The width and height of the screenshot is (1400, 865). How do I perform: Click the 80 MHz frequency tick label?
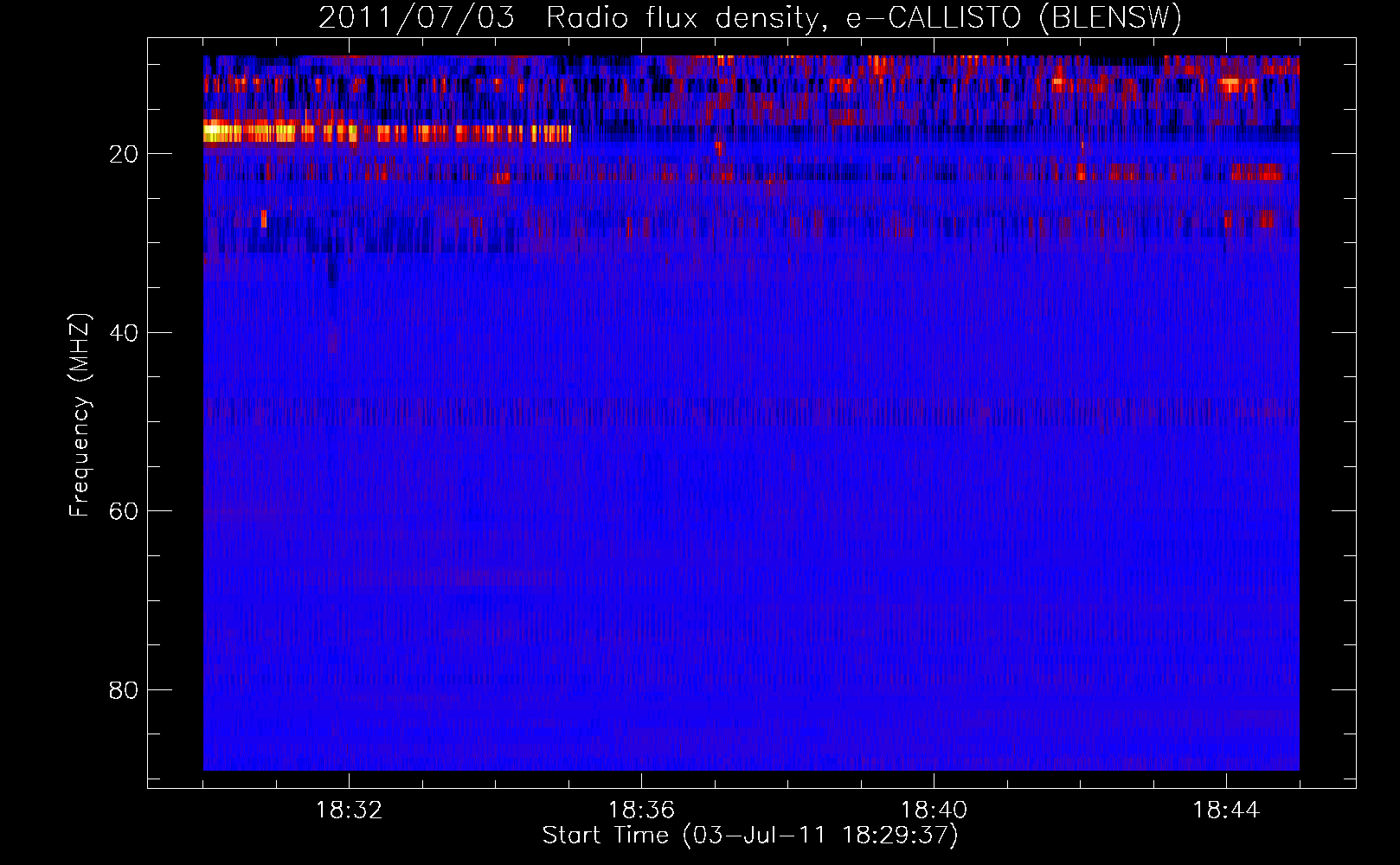click(x=124, y=690)
